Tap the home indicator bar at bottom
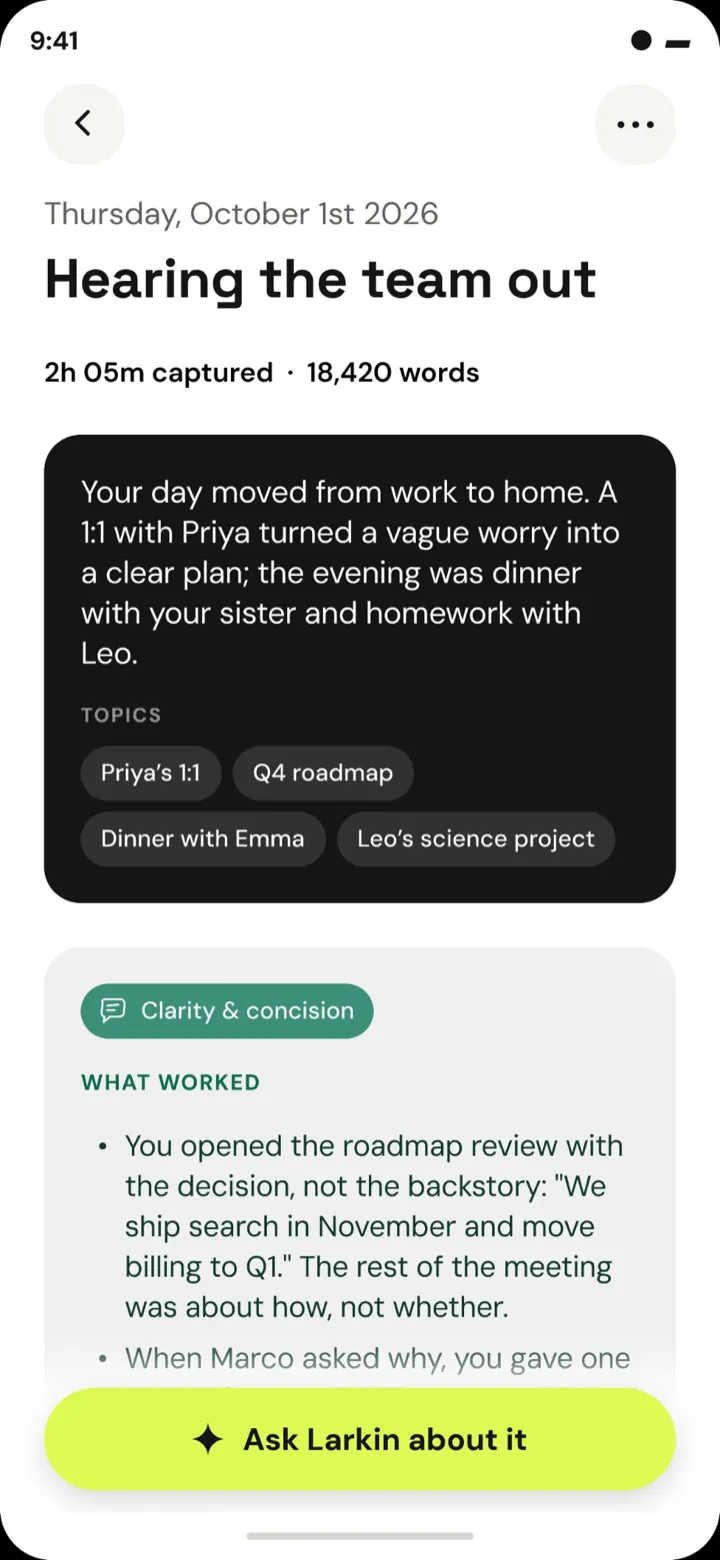720x1560 pixels. pyautogui.click(x=360, y=1536)
